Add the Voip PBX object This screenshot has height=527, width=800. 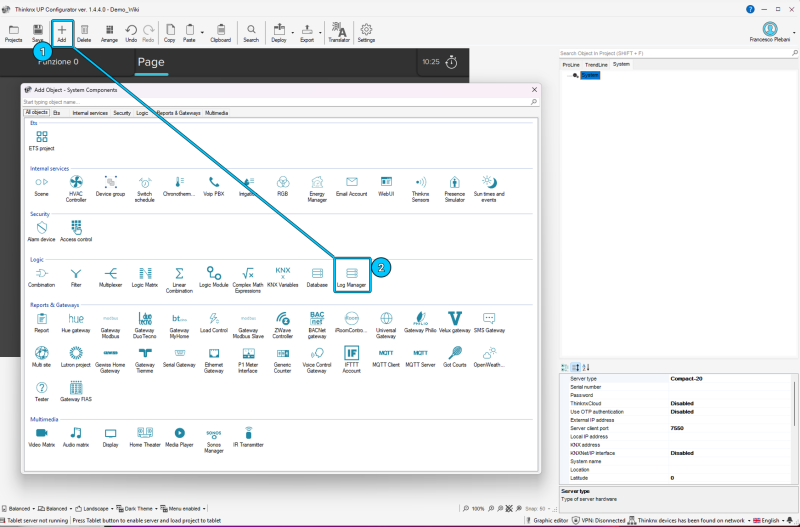(214, 186)
